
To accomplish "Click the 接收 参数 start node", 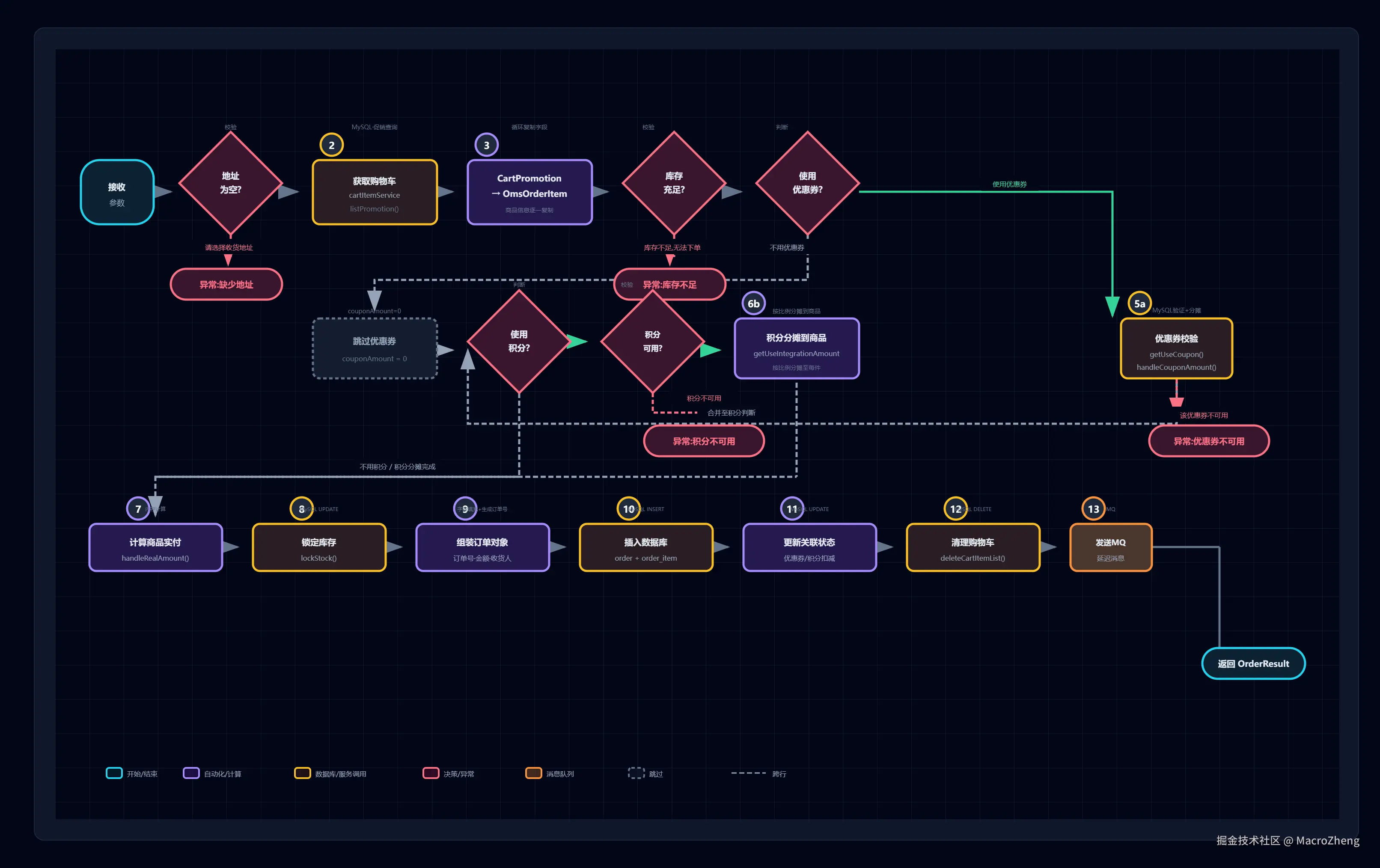I will 117,193.
